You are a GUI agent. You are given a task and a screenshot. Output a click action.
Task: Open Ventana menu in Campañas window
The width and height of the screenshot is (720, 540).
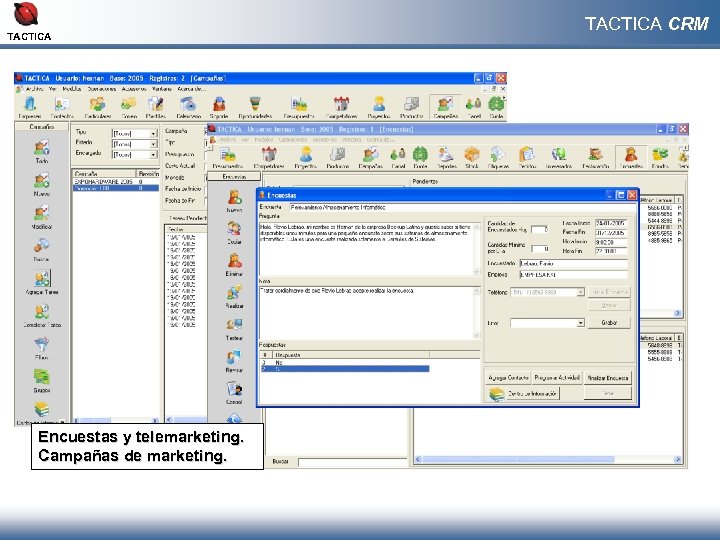pyautogui.click(x=162, y=89)
